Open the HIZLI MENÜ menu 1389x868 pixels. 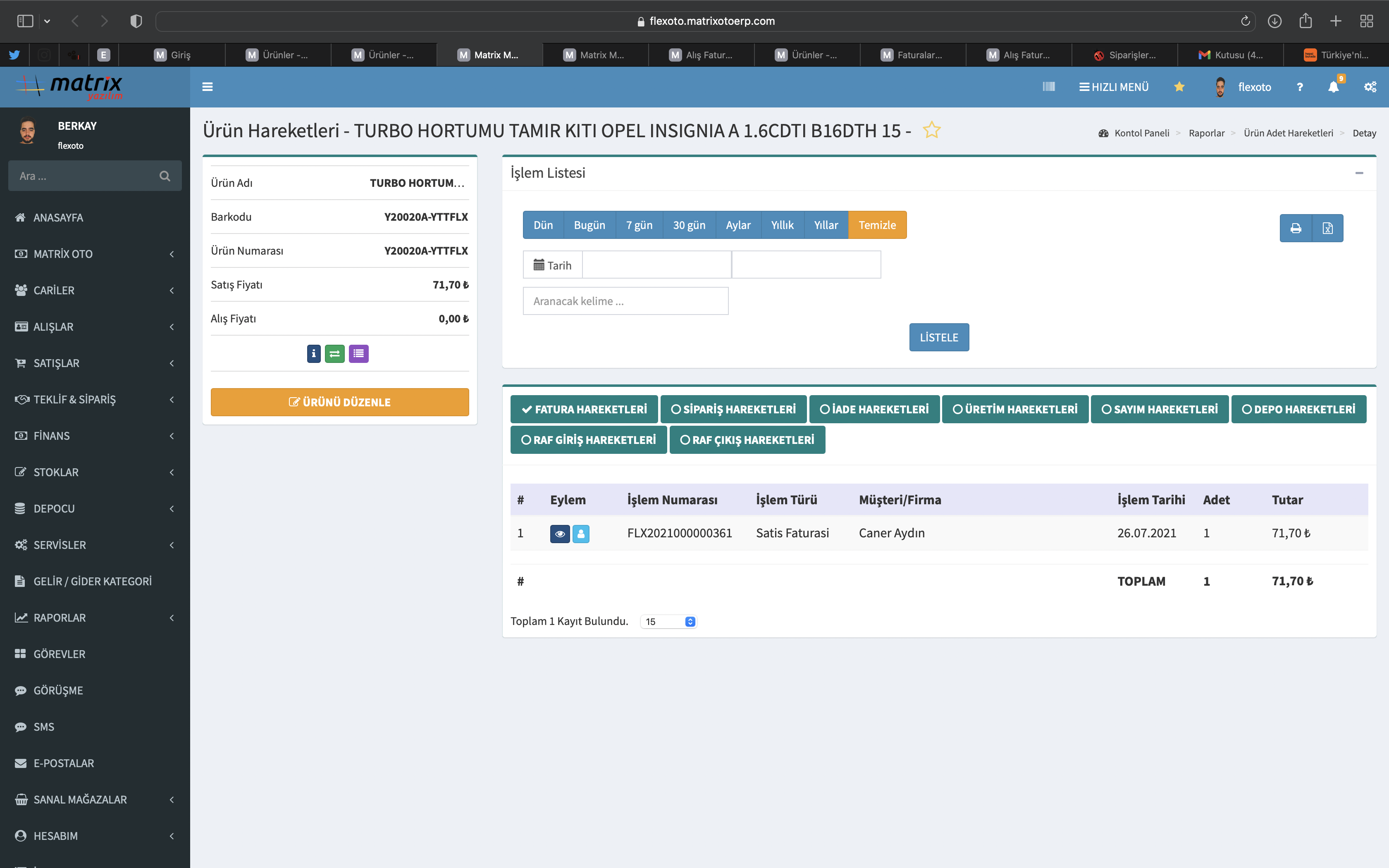1114,87
